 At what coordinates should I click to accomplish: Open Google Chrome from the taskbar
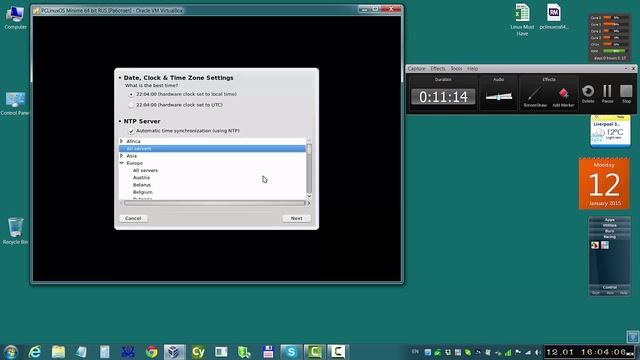(151, 351)
